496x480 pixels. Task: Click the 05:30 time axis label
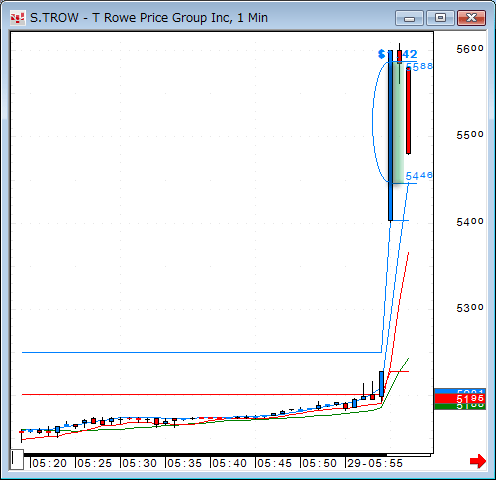tap(139, 463)
